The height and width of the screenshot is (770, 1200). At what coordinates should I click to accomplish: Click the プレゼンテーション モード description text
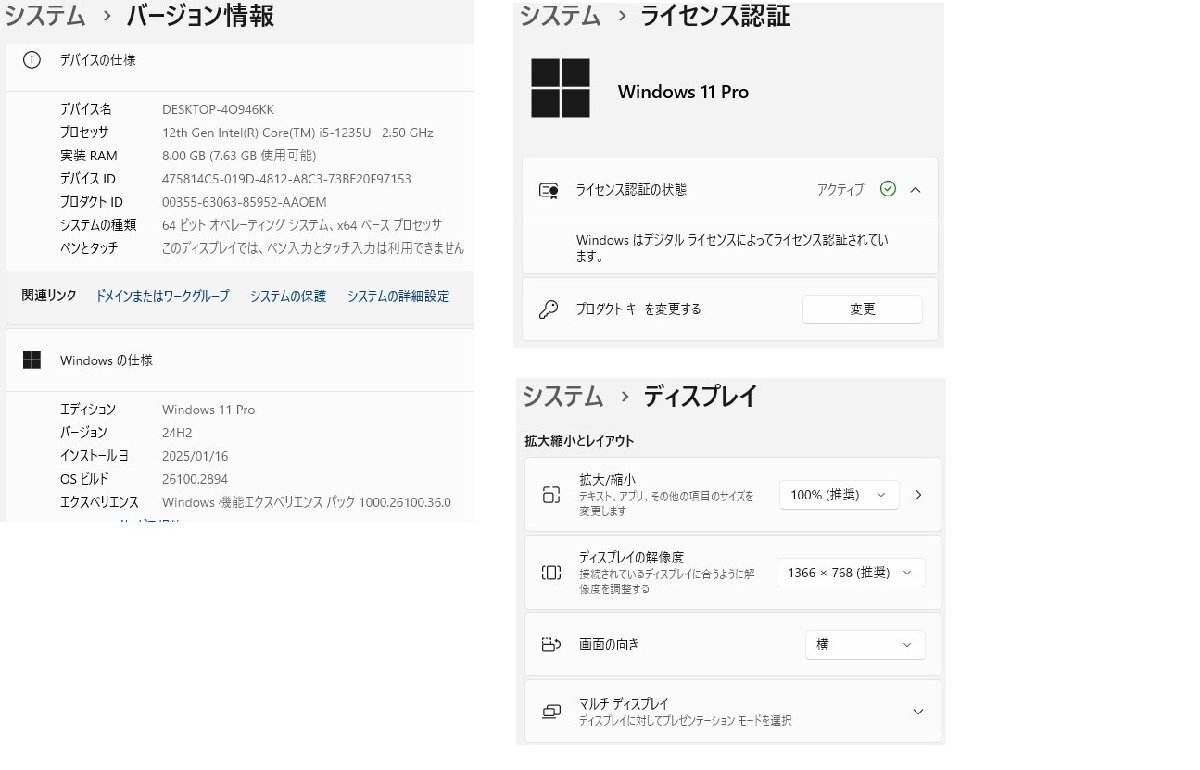(685, 720)
